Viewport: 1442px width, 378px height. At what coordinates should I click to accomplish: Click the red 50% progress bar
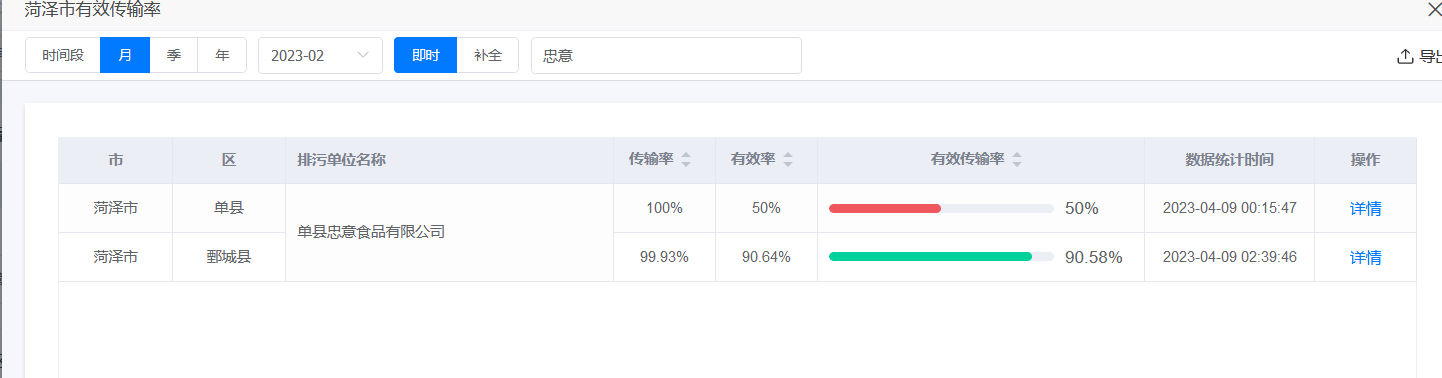pos(941,208)
